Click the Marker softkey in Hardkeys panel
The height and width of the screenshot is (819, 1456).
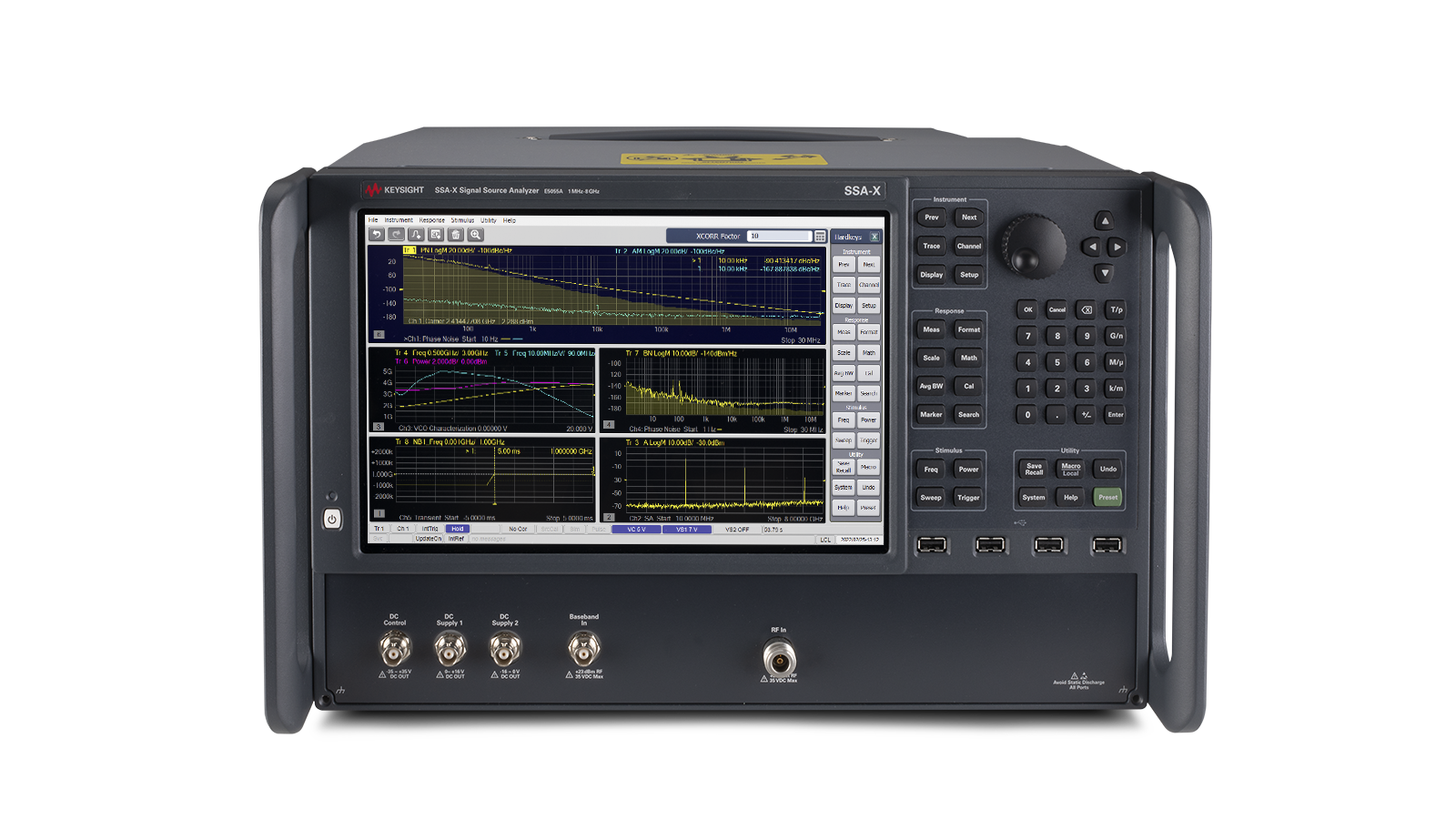point(844,393)
